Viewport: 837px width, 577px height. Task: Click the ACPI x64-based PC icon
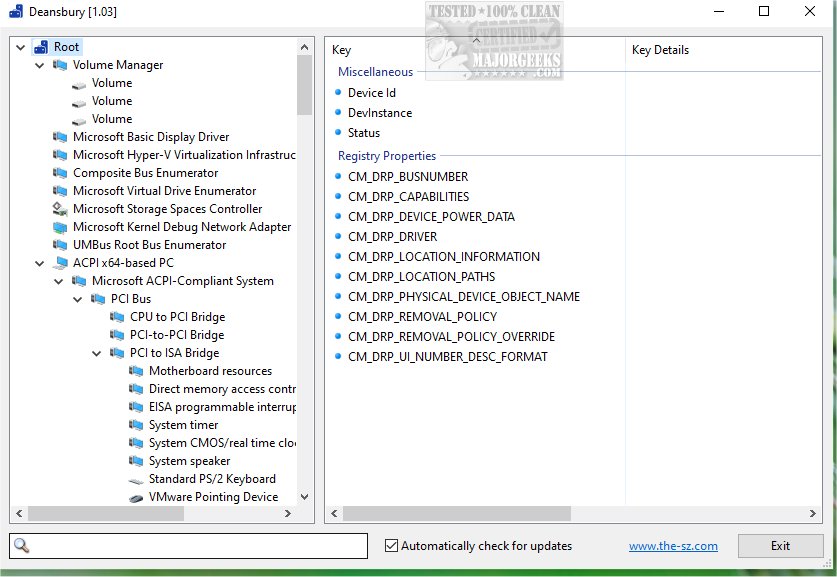pyautogui.click(x=60, y=263)
